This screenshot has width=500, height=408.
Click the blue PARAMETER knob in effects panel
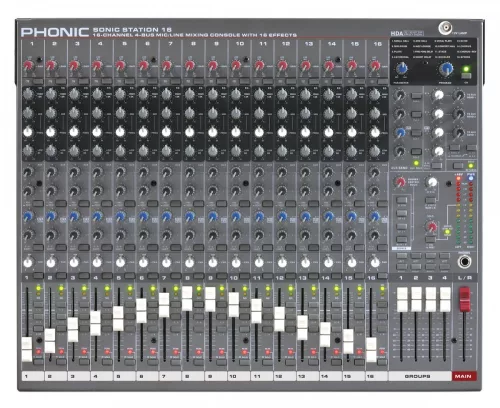pyautogui.click(x=402, y=69)
